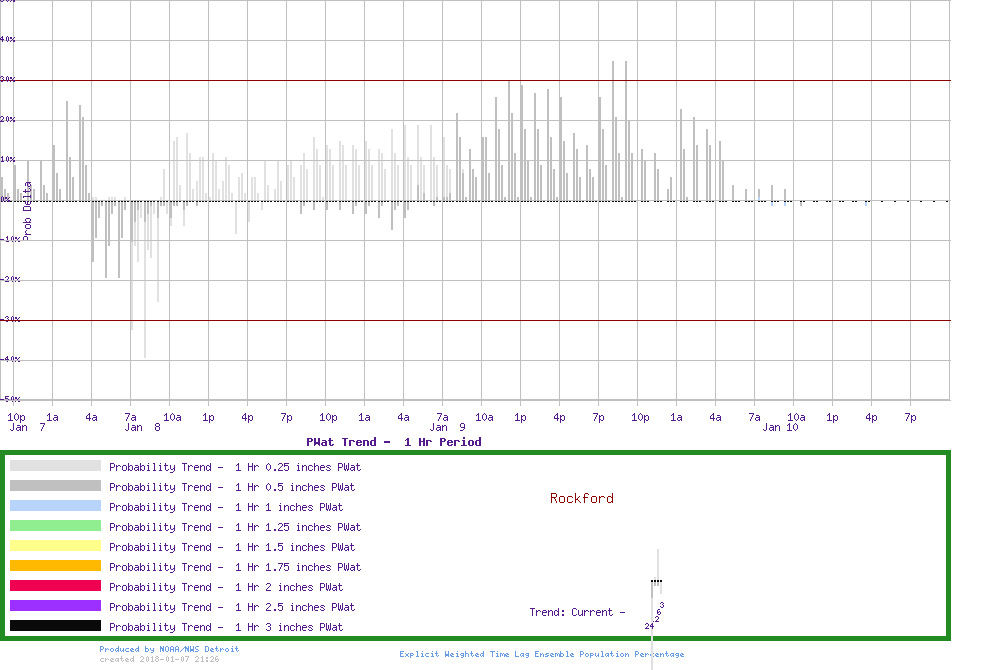Click the light blue 1 inches PWat swatch
The image size is (1000, 670).
[55, 506]
